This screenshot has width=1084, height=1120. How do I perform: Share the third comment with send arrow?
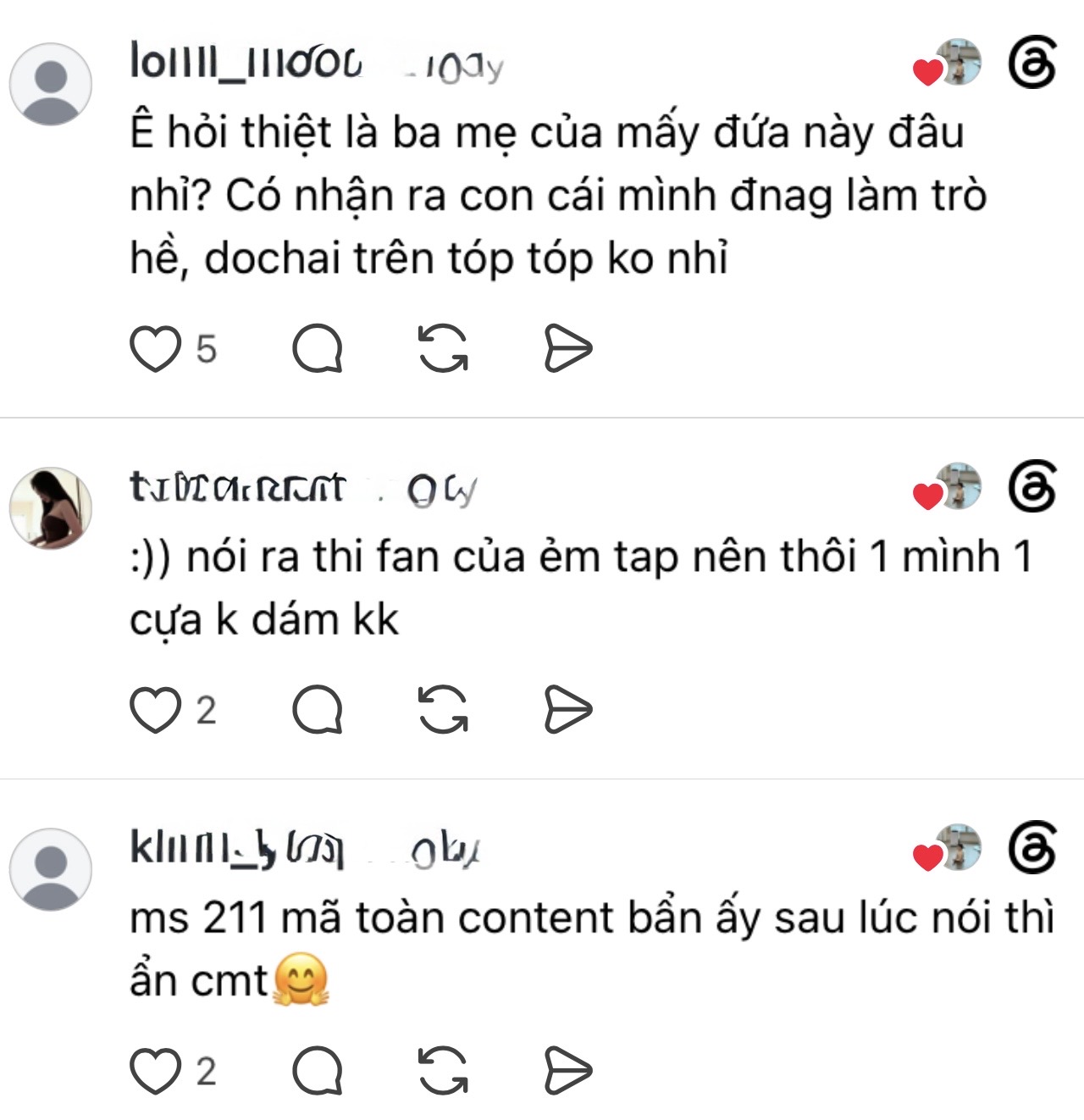(x=567, y=1071)
